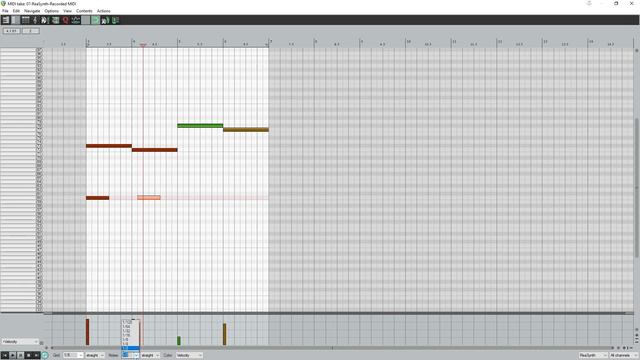The image size is (640, 360).
Task: Click the go to end transport button
Action: 36,356
